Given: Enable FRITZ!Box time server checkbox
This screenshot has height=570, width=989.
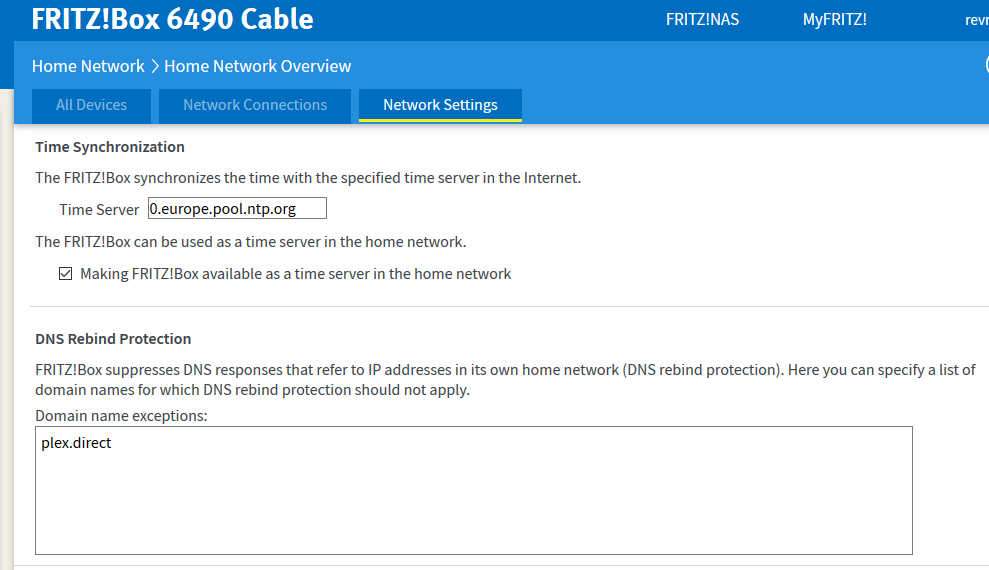Looking at the screenshot, I should tap(66, 274).
